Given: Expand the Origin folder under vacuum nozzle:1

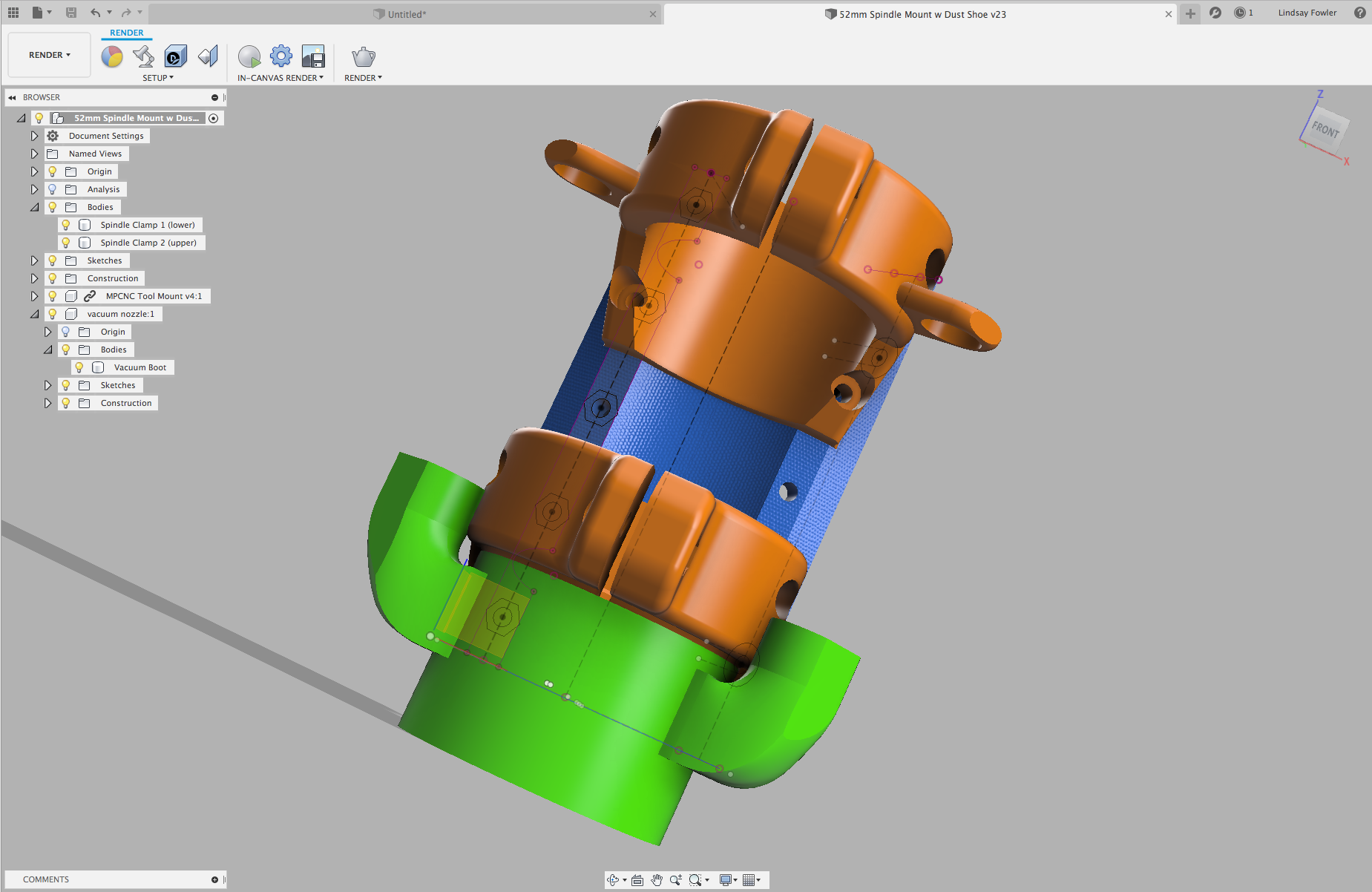Looking at the screenshot, I should pos(47,332).
